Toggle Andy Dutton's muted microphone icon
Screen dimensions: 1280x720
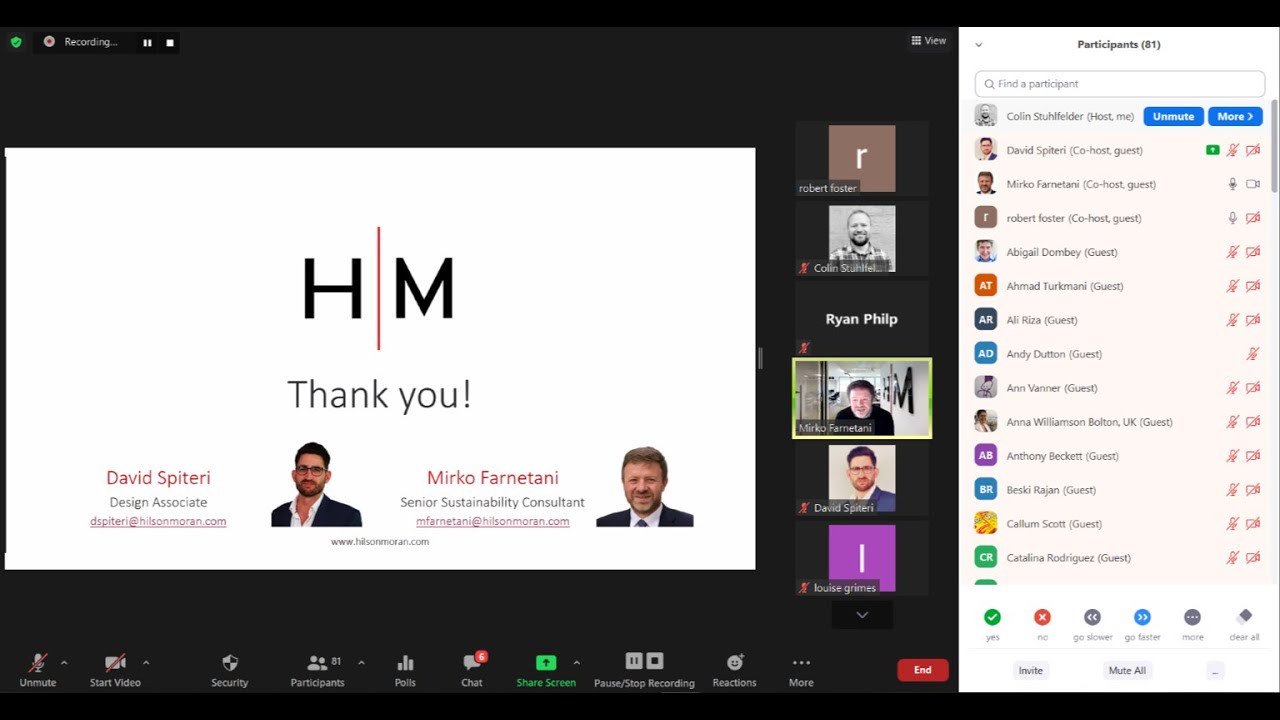pos(1252,354)
